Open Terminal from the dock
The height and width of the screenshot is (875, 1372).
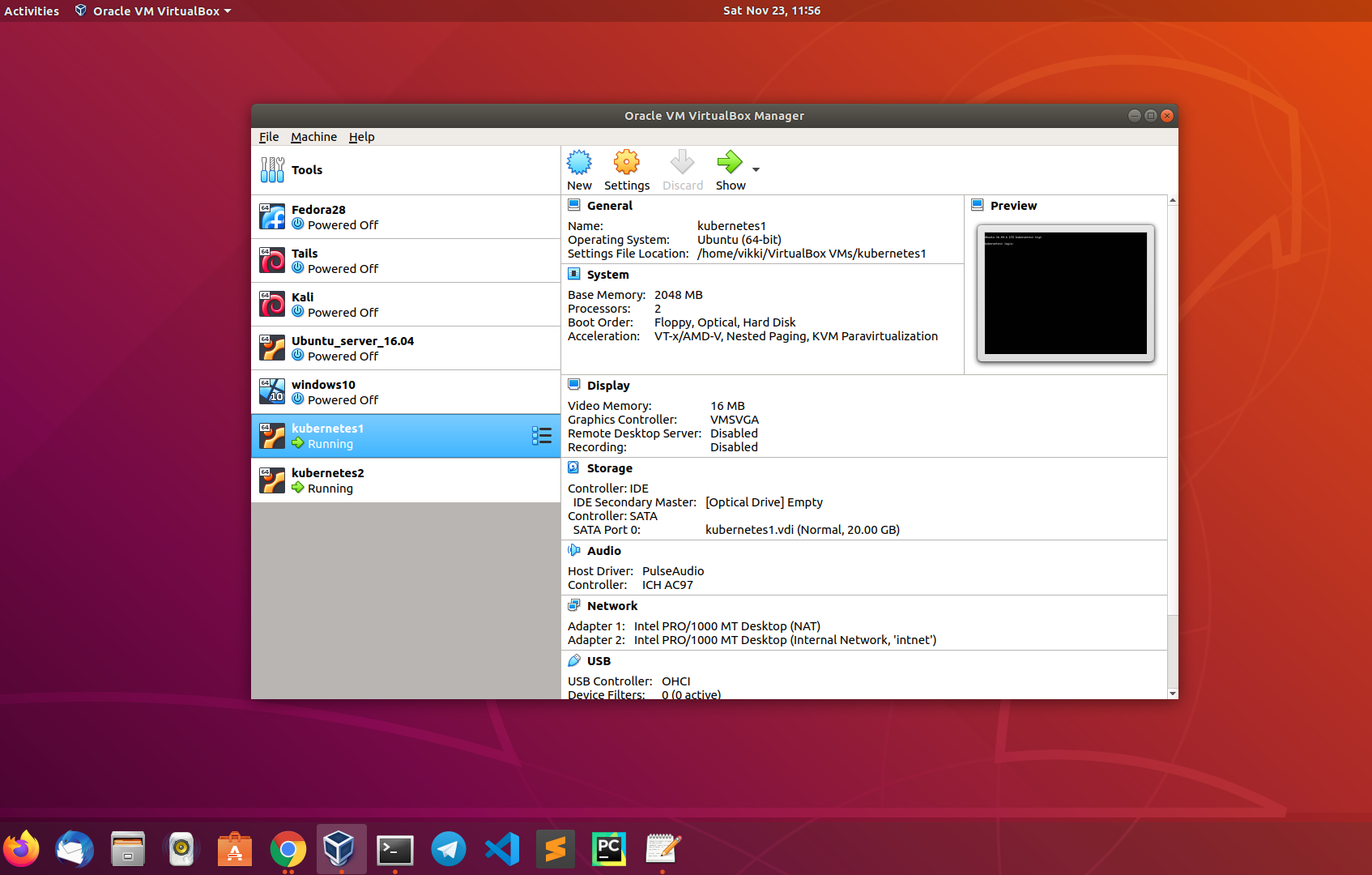395,849
